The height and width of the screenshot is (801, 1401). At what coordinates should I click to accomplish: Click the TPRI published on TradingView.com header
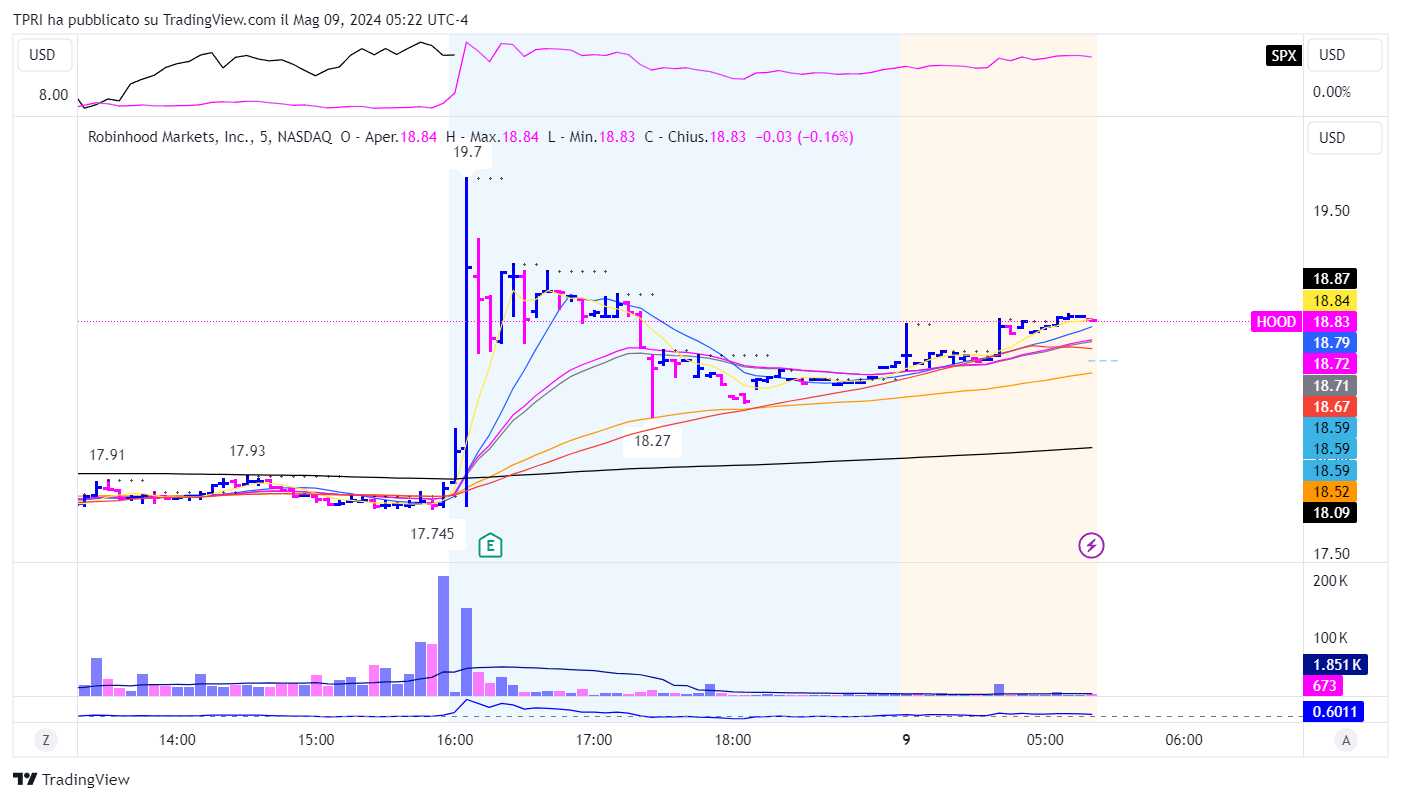[241, 19]
